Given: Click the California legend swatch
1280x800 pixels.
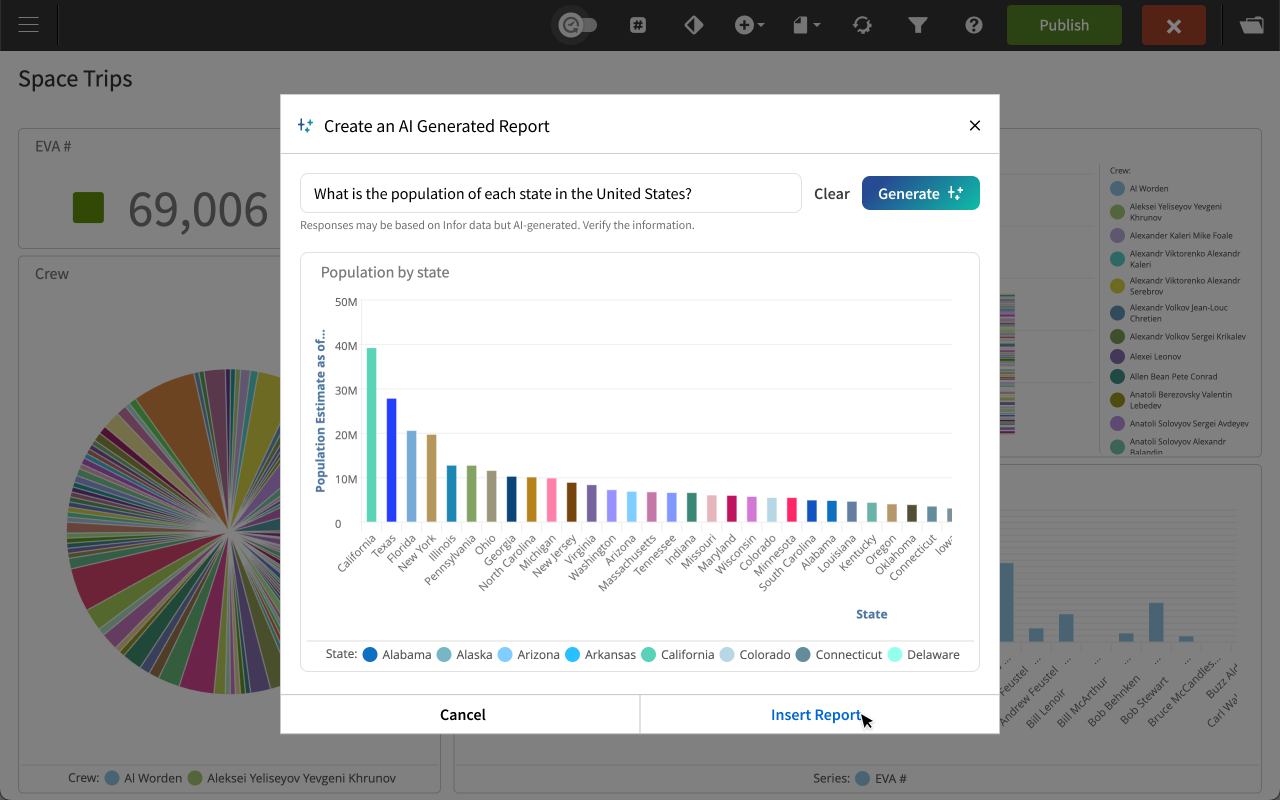Looking at the screenshot, I should point(649,655).
